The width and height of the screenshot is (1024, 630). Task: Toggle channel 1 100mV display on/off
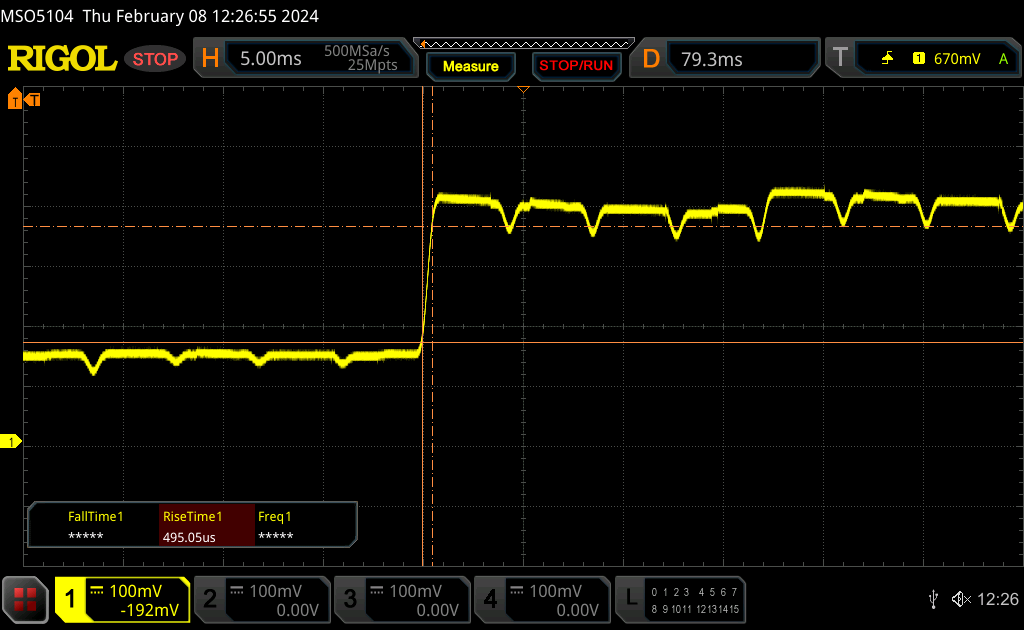click(122, 599)
